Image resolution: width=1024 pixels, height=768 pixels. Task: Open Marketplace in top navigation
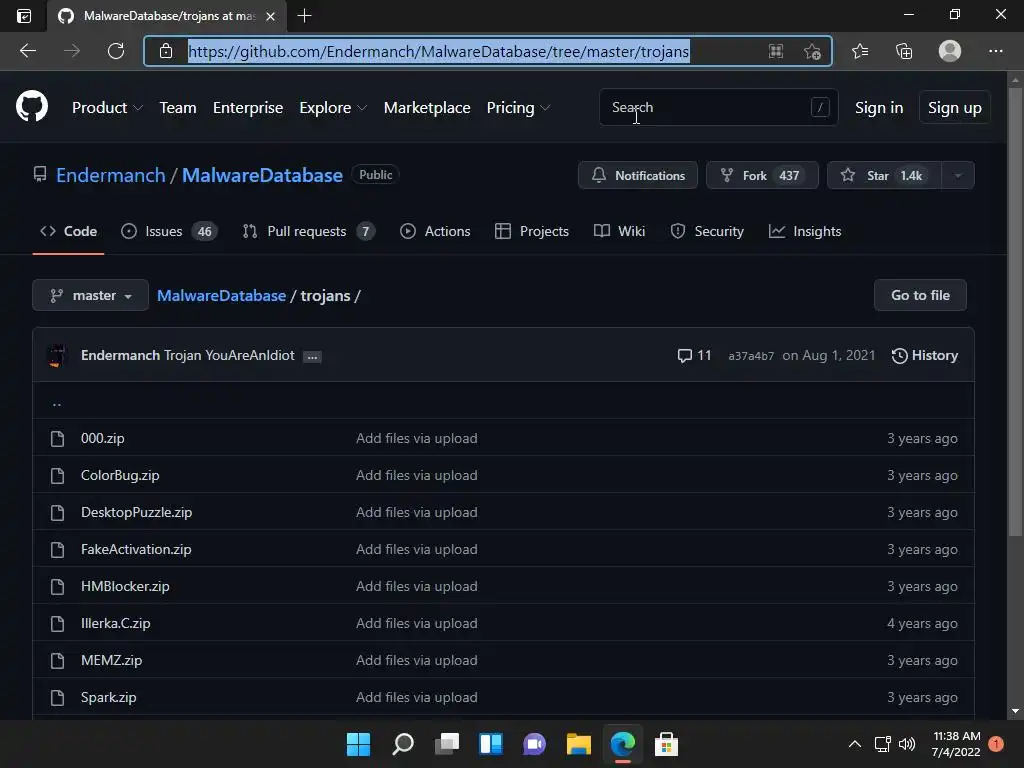coord(427,108)
